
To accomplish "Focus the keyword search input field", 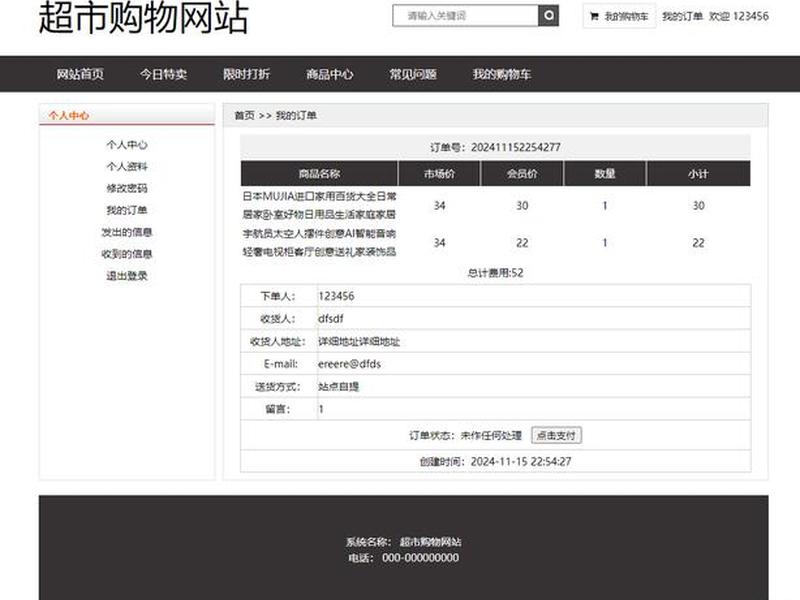I will tap(465, 15).
